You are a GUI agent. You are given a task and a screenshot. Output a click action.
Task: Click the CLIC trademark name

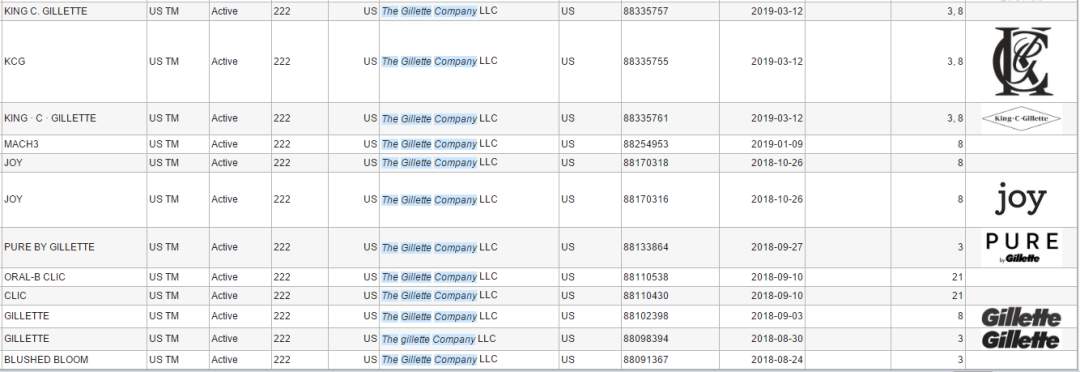pyautogui.click(x=15, y=296)
